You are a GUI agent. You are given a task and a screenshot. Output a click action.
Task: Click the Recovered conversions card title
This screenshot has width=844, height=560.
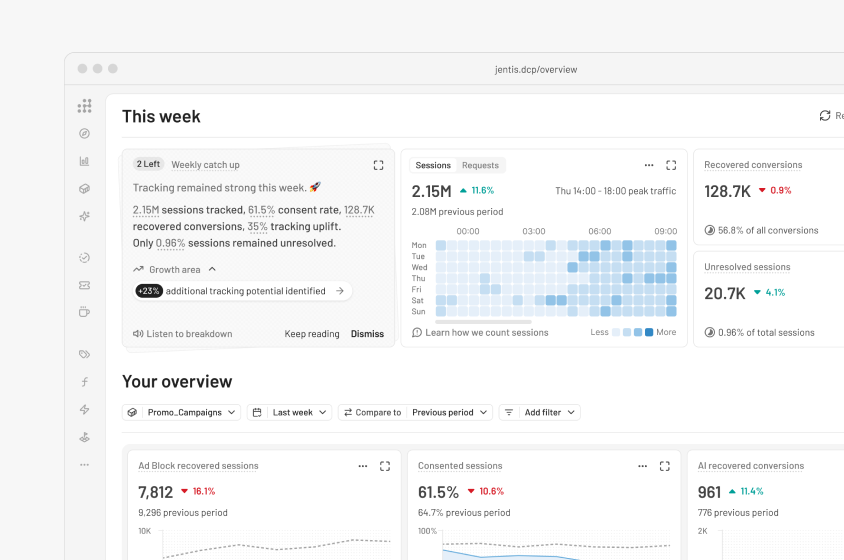click(x=753, y=165)
